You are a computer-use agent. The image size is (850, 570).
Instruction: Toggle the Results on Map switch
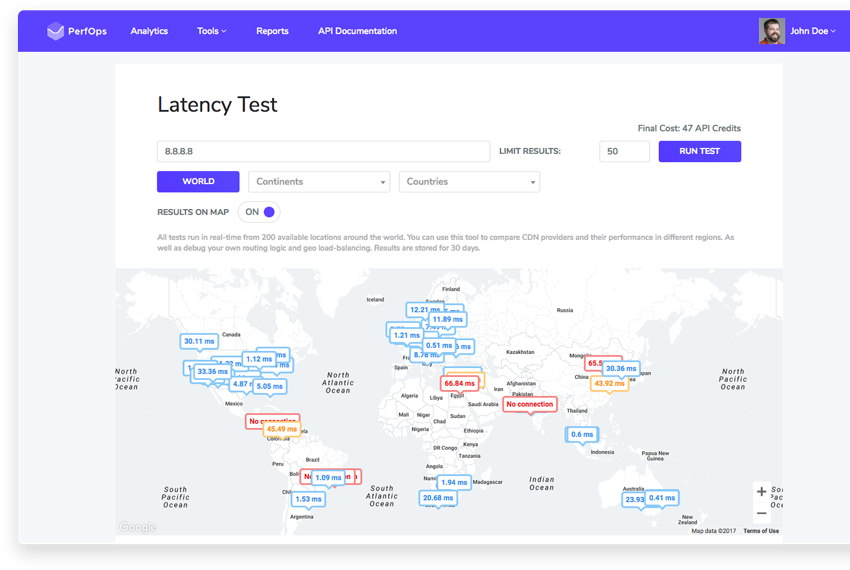point(259,212)
